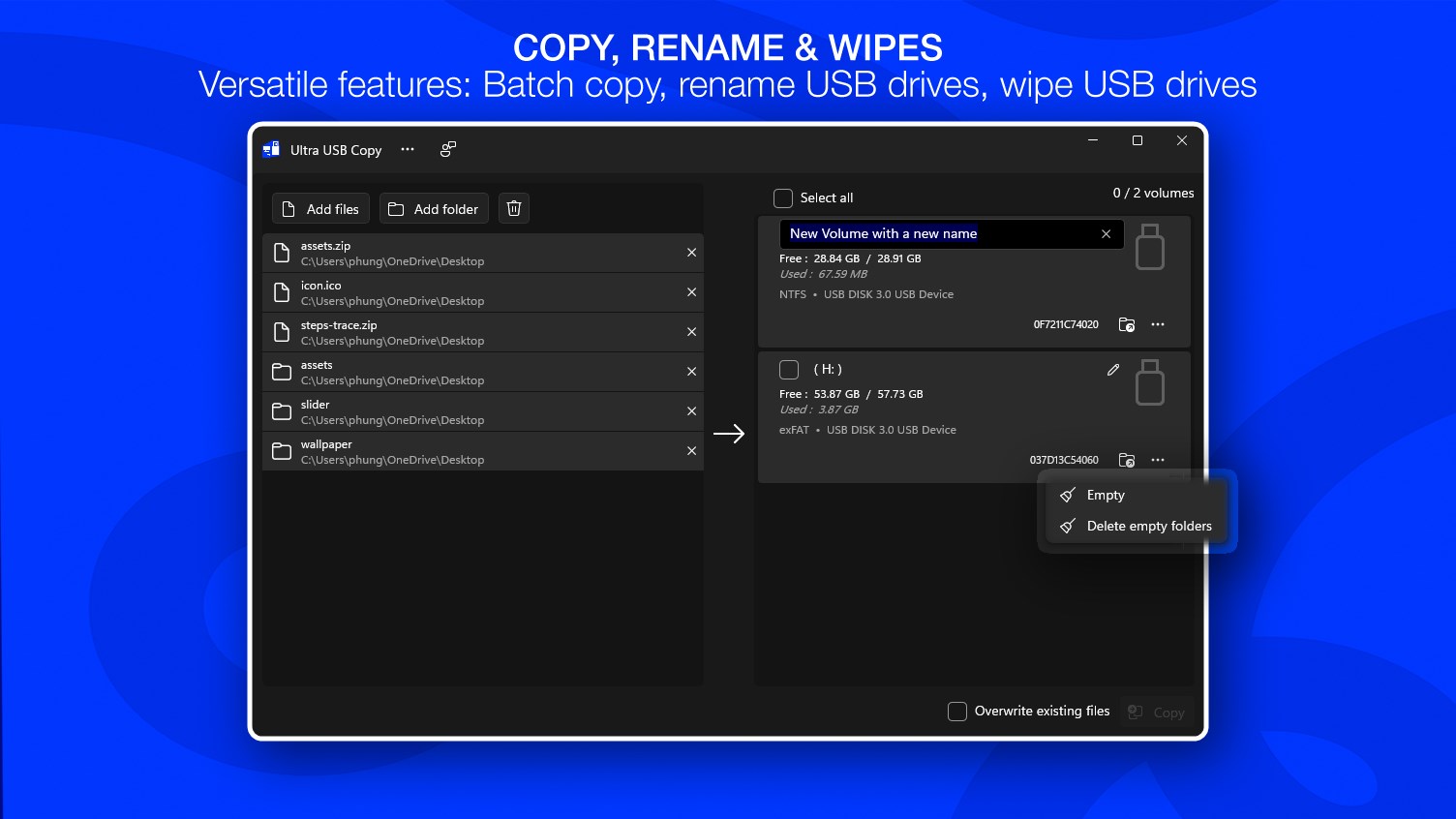Choose Empty from the context menu
Image resolution: width=1456 pixels, height=819 pixels.
point(1106,495)
